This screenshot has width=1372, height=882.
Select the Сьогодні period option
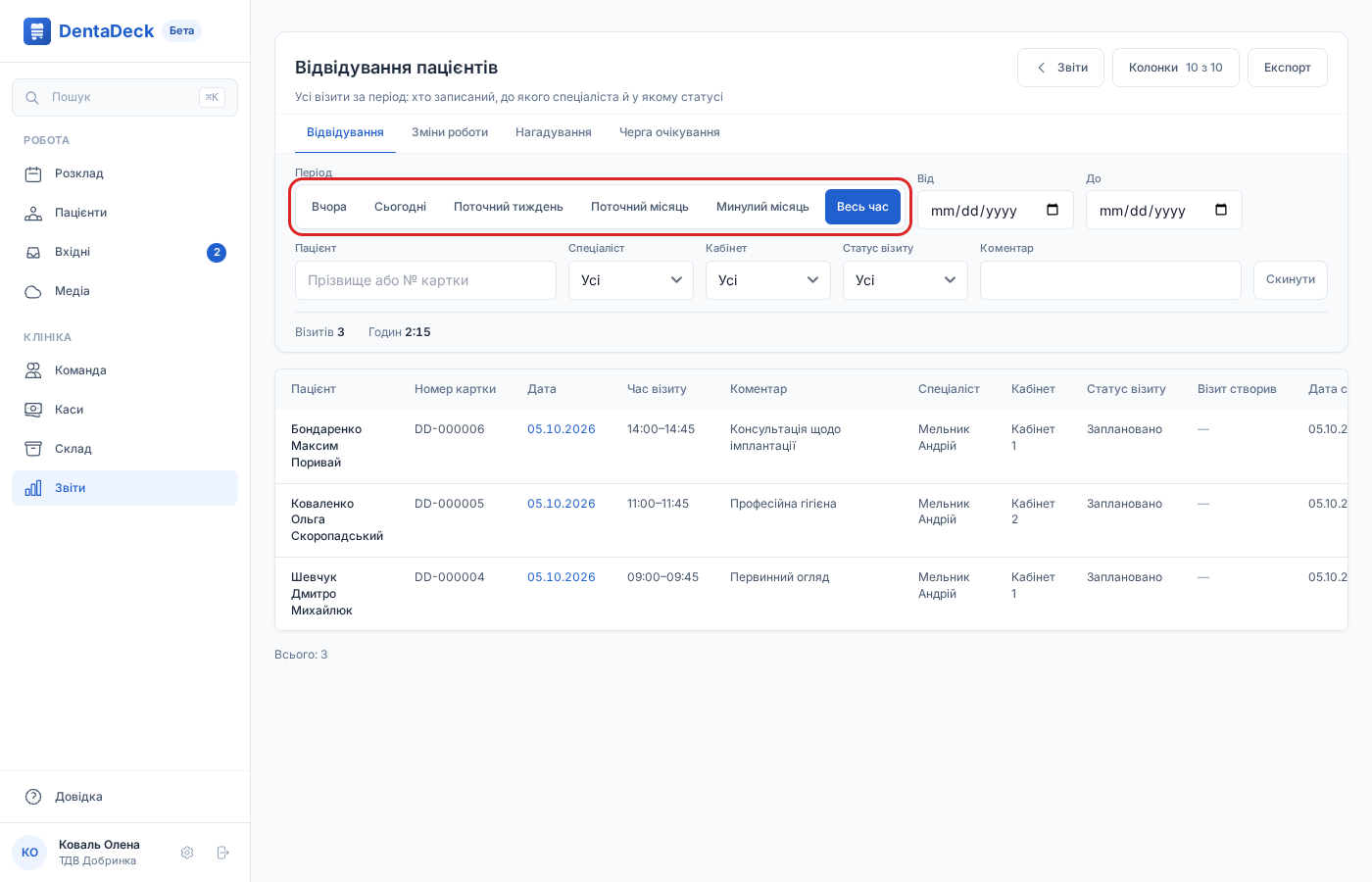click(x=400, y=207)
